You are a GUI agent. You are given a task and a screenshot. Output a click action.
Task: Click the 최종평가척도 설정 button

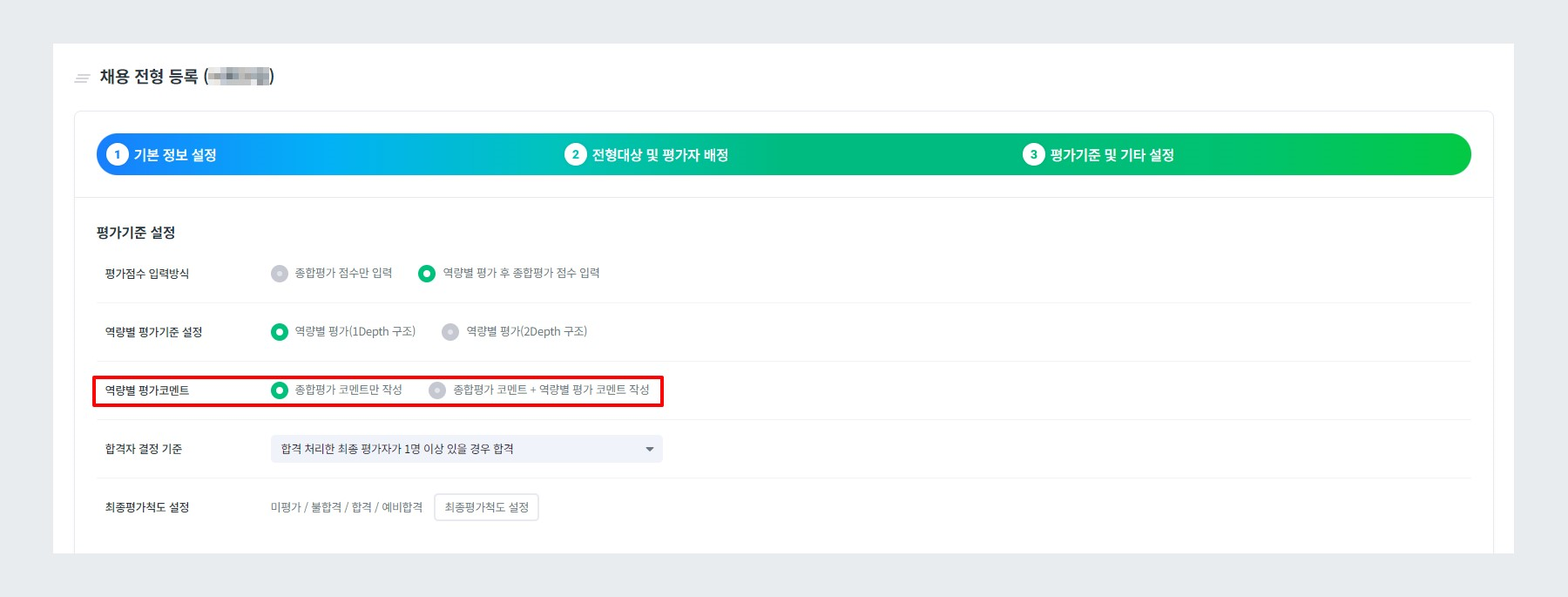coord(488,507)
